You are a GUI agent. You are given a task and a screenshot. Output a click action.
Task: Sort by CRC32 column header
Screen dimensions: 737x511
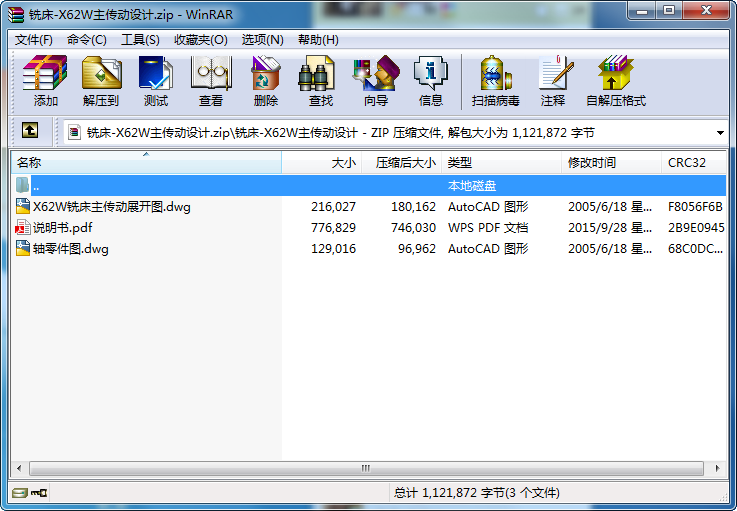click(693, 163)
